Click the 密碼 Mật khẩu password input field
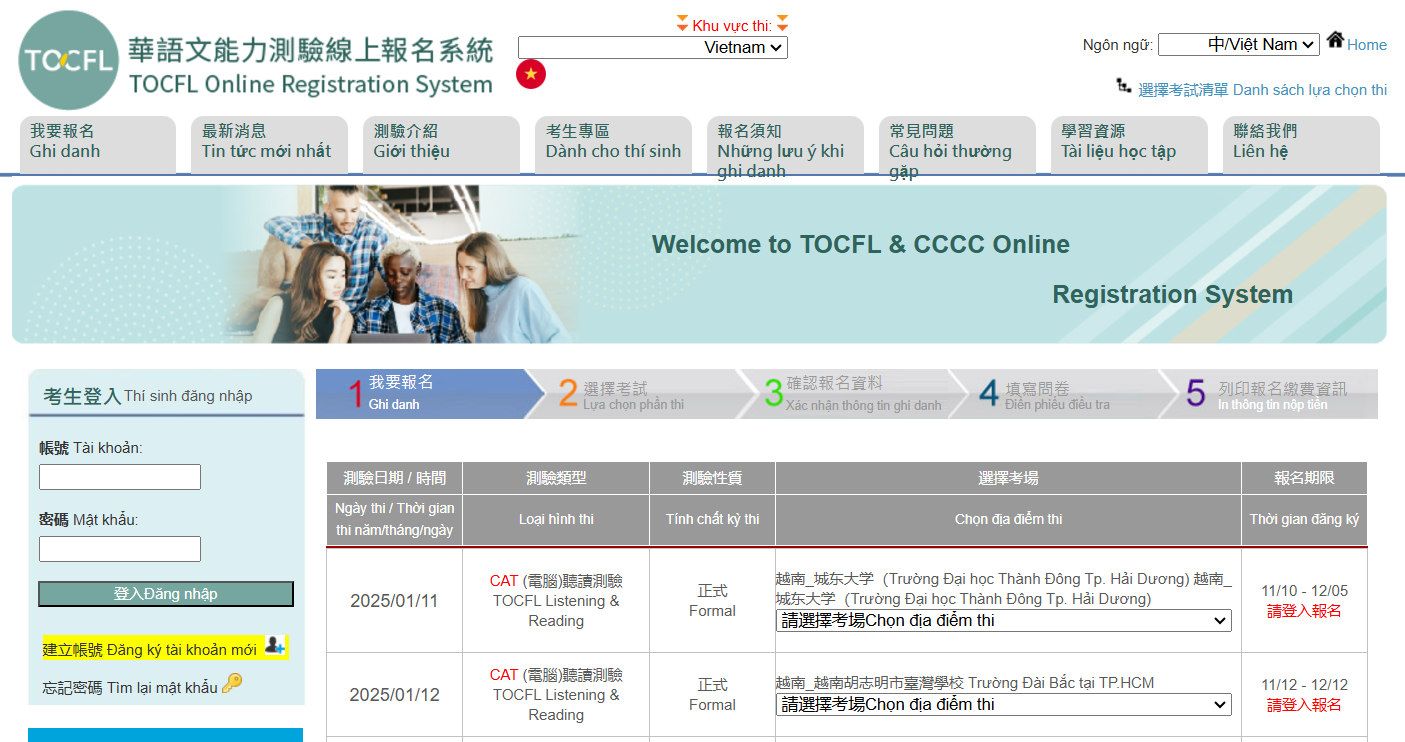 tap(120, 549)
